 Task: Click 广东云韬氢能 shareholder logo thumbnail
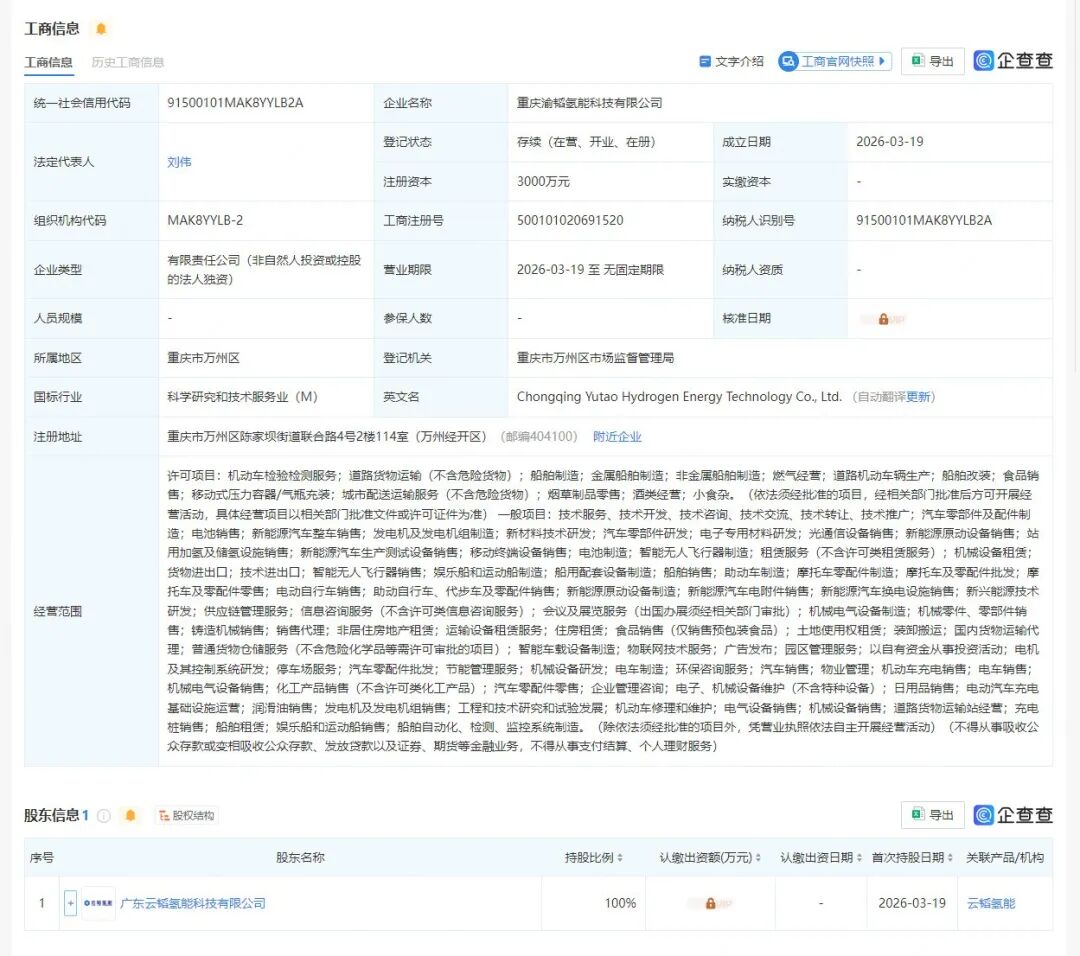tap(98, 903)
